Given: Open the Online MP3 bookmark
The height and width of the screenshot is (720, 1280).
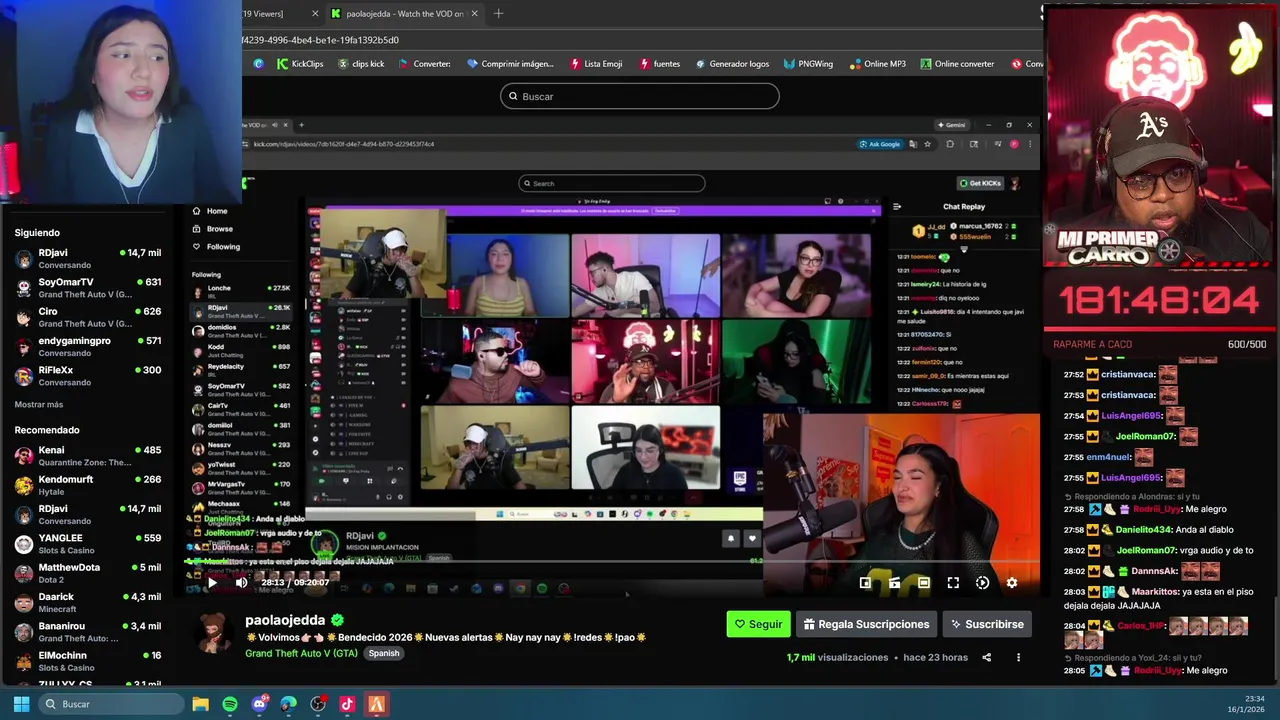Looking at the screenshot, I should [x=877, y=64].
